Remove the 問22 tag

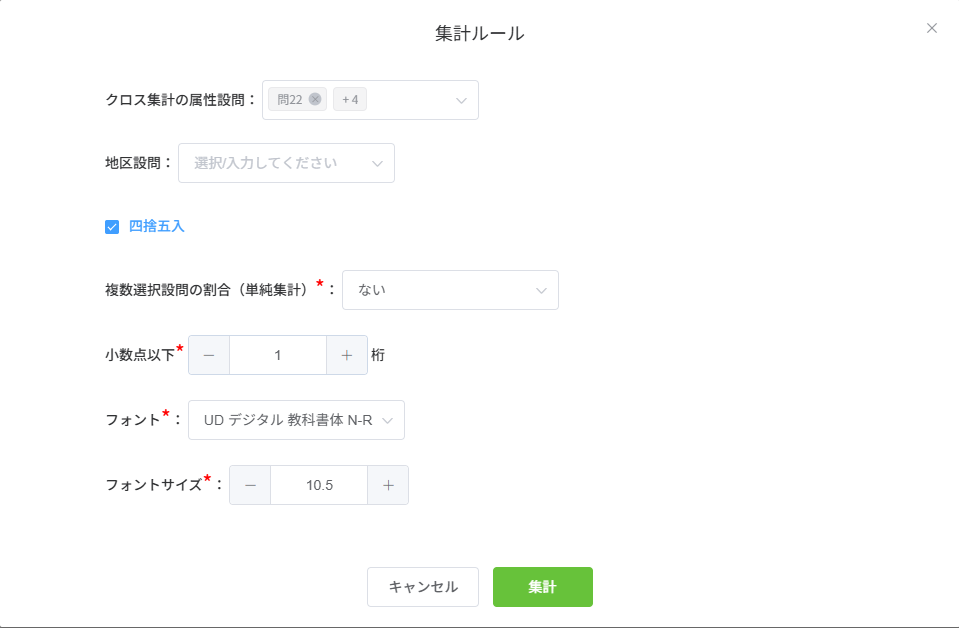315,99
